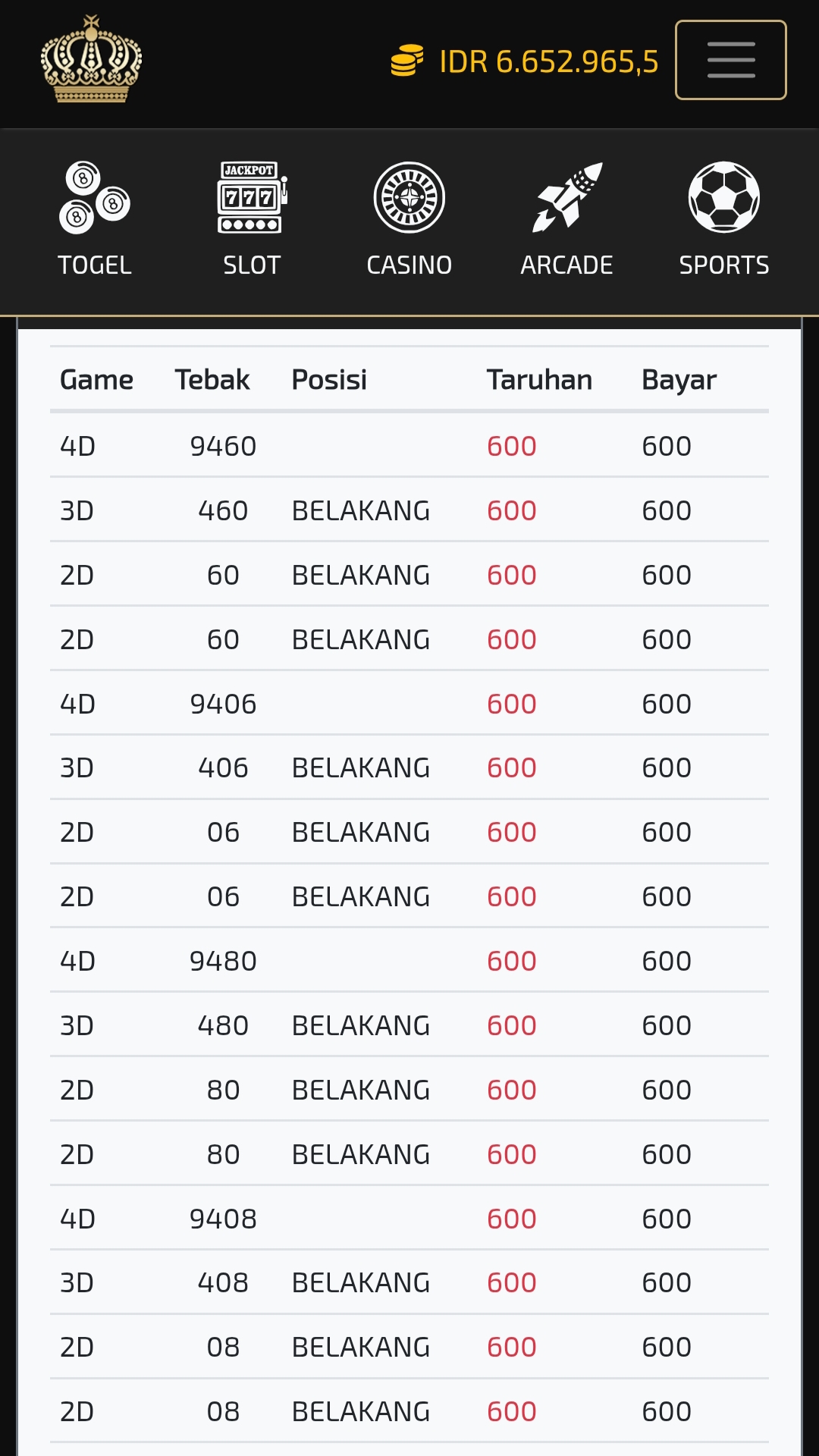
Task: Launch the Arcade rocket icon
Action: click(567, 197)
